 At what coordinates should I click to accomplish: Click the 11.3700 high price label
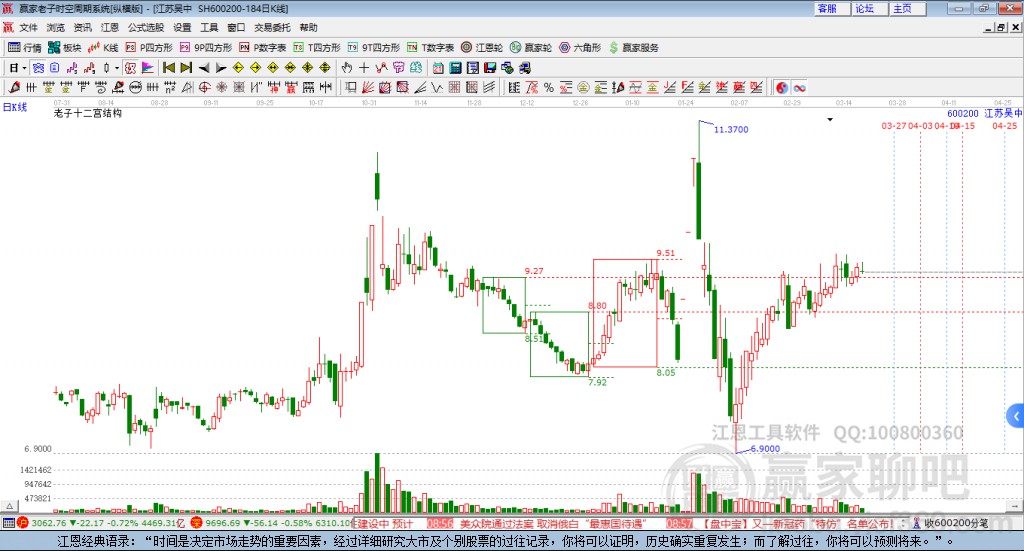pos(731,129)
